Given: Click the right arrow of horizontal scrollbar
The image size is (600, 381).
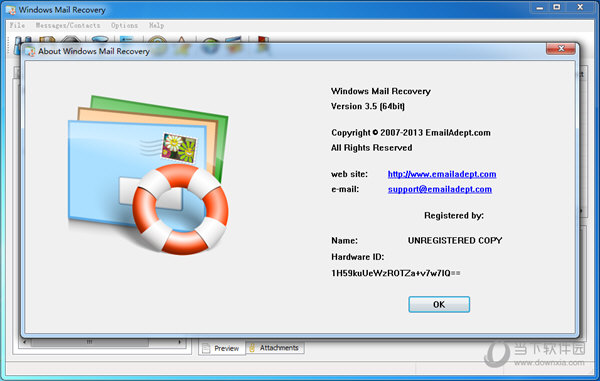Looking at the screenshot, I should pyautogui.click(x=180, y=342).
